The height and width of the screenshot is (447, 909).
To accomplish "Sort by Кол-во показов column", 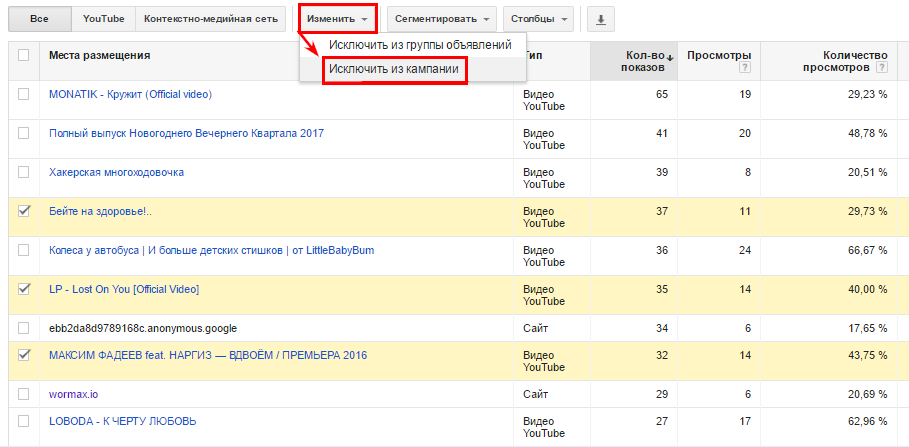I will [634, 61].
